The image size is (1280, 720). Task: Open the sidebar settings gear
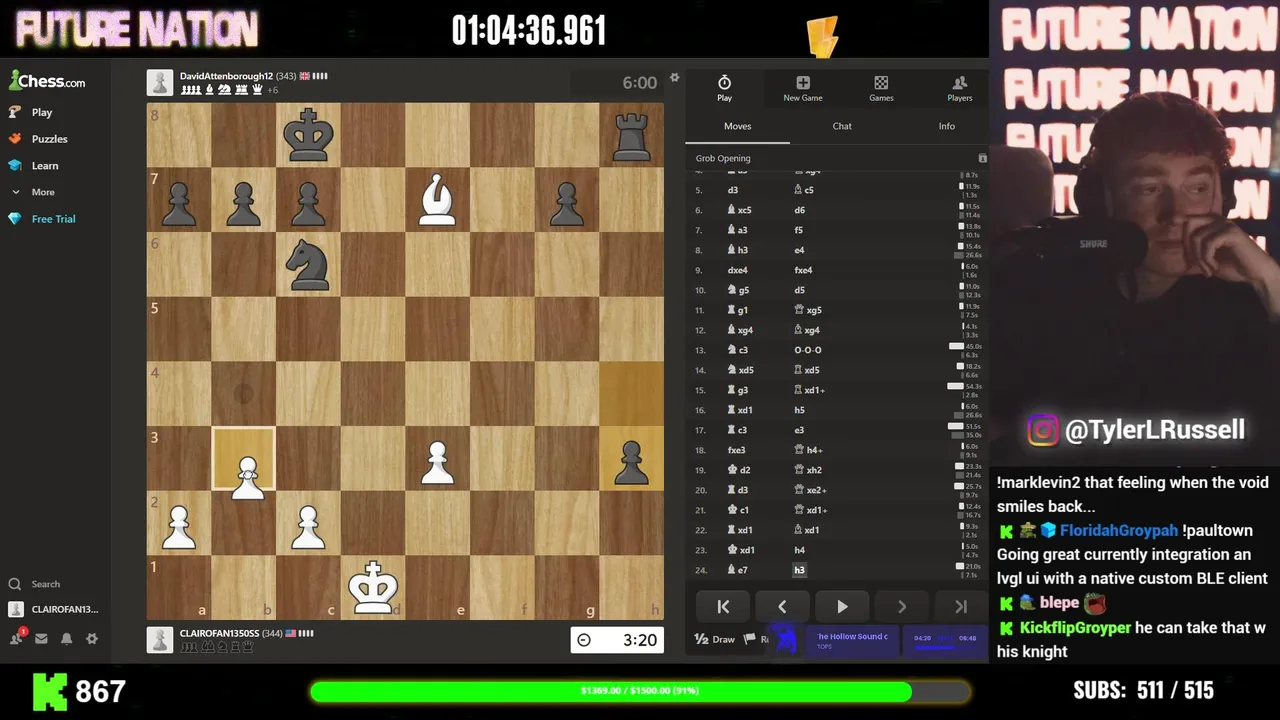(91, 638)
